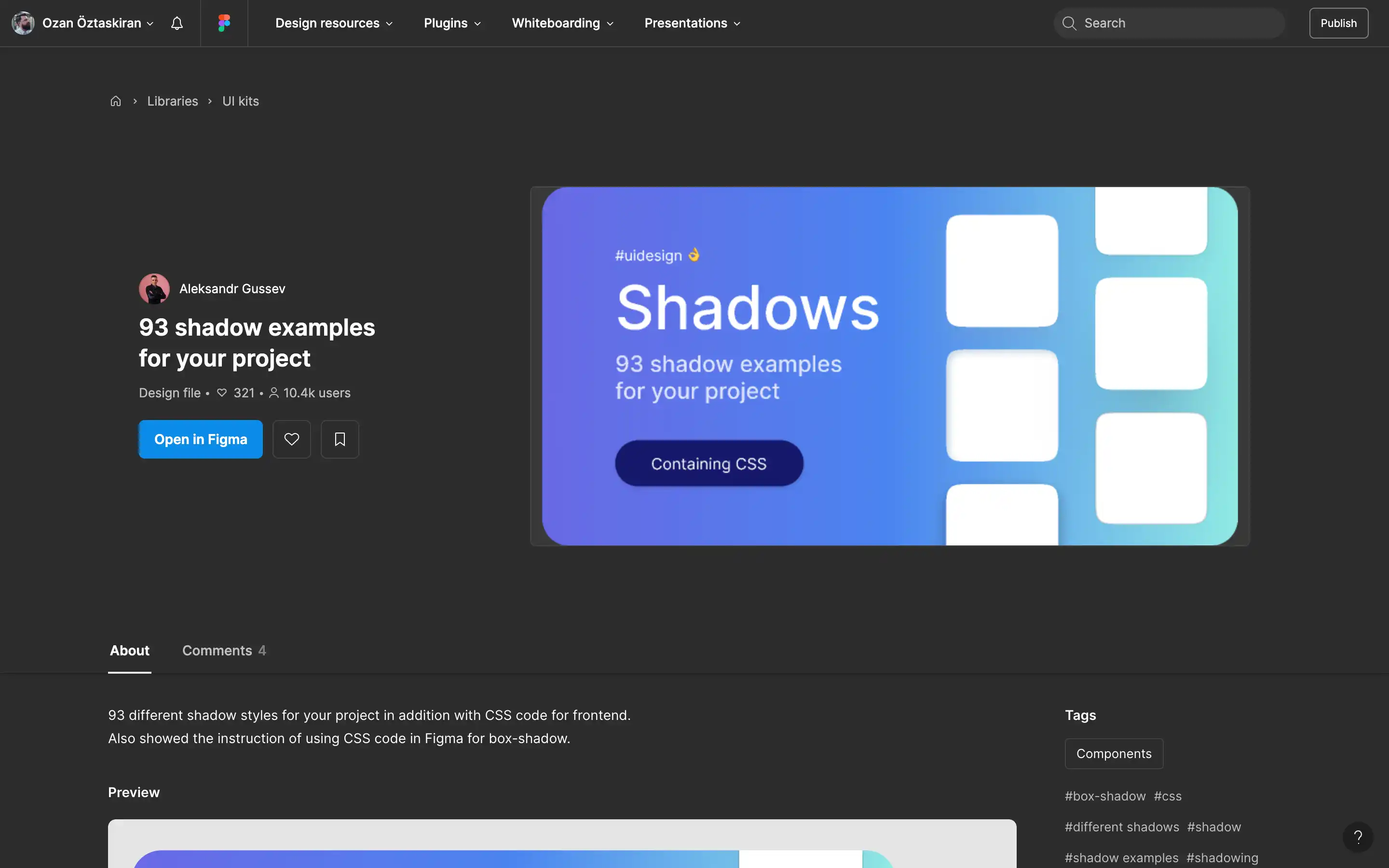Open the Design resources dropdown
The width and height of the screenshot is (1389, 868).
[x=334, y=23]
